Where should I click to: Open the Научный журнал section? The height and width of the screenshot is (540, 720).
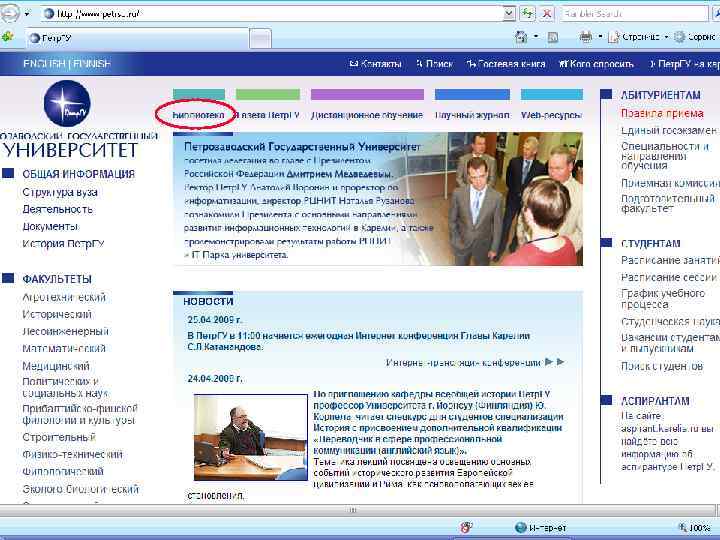pos(472,115)
